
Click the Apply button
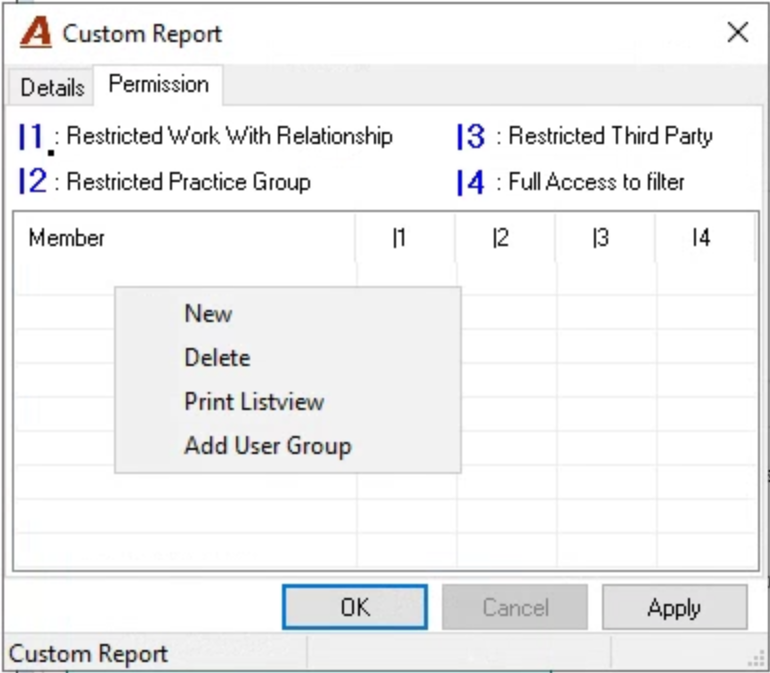click(674, 607)
